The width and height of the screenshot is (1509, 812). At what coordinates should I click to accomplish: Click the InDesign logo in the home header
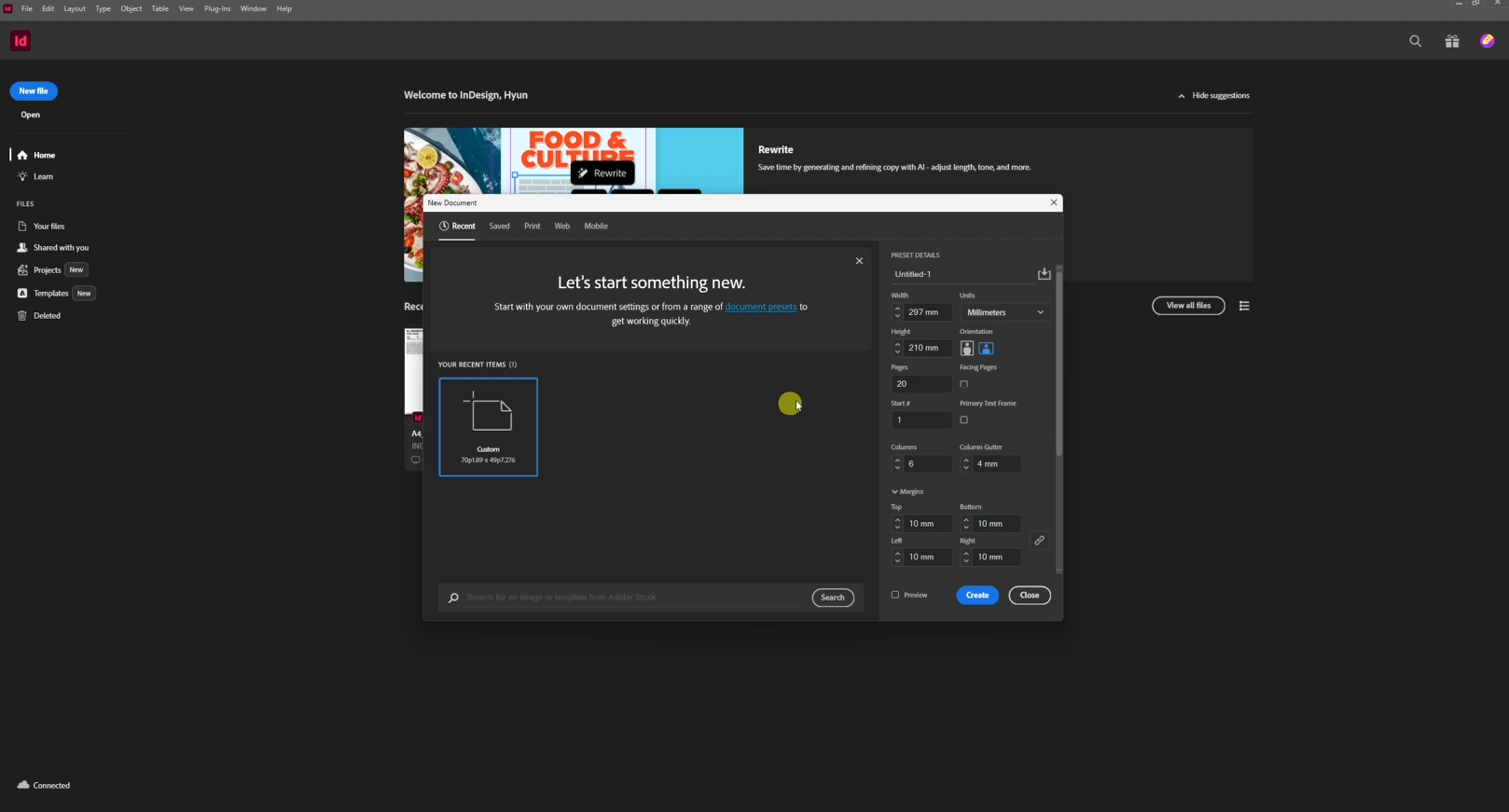pos(21,41)
